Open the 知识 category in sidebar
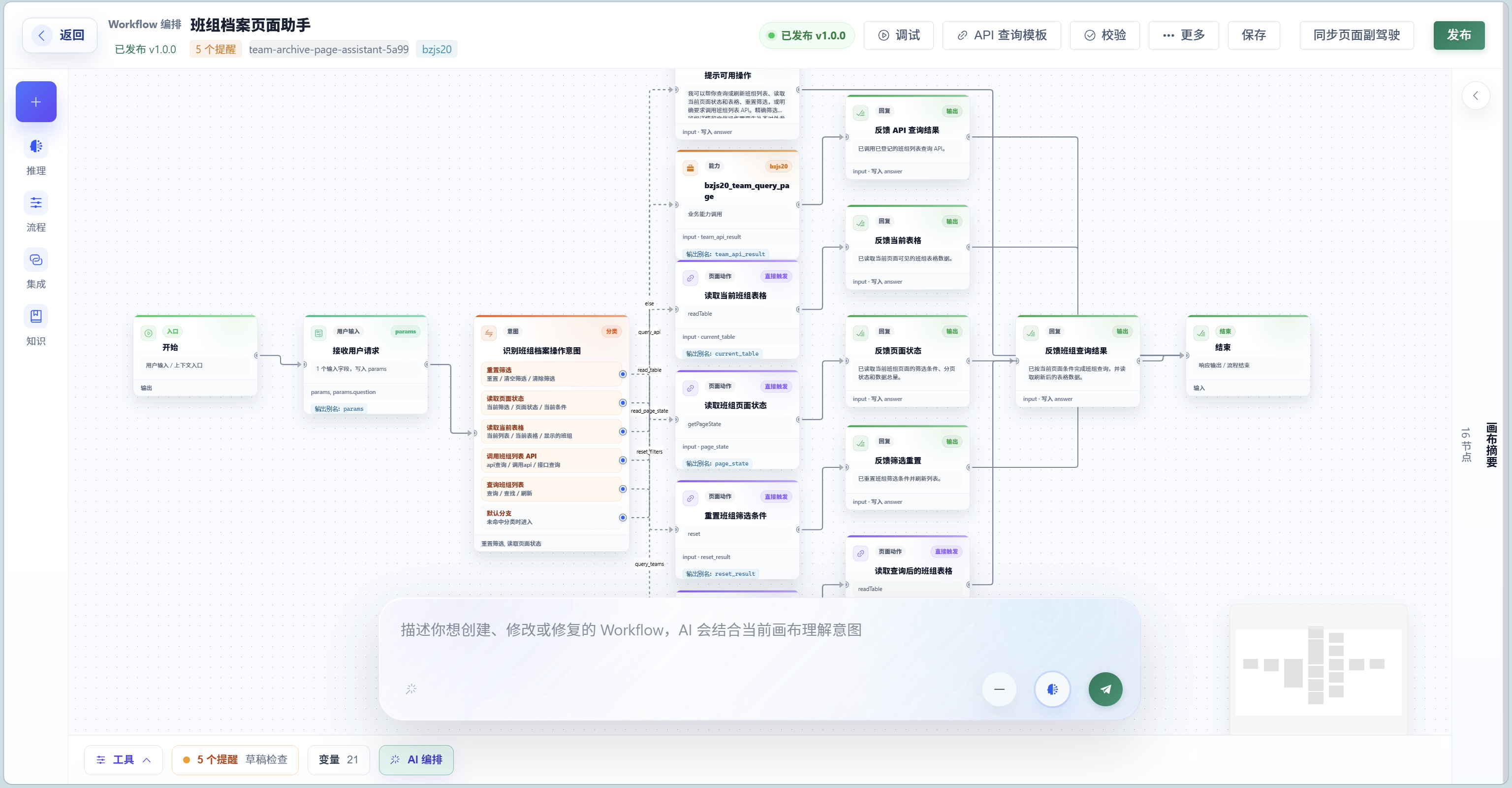The width and height of the screenshot is (1512, 788). [x=36, y=327]
